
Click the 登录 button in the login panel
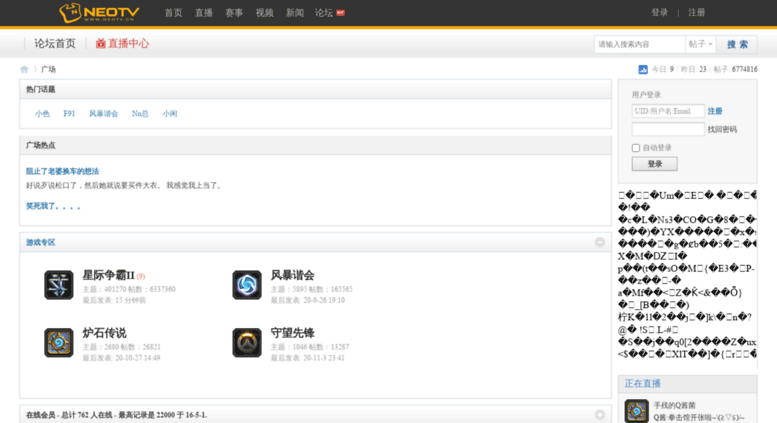tap(655, 164)
